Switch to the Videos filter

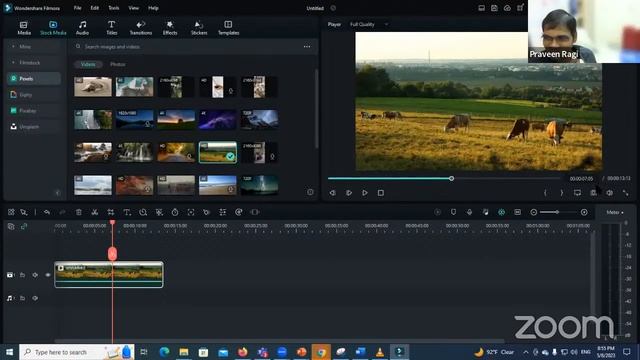88,64
